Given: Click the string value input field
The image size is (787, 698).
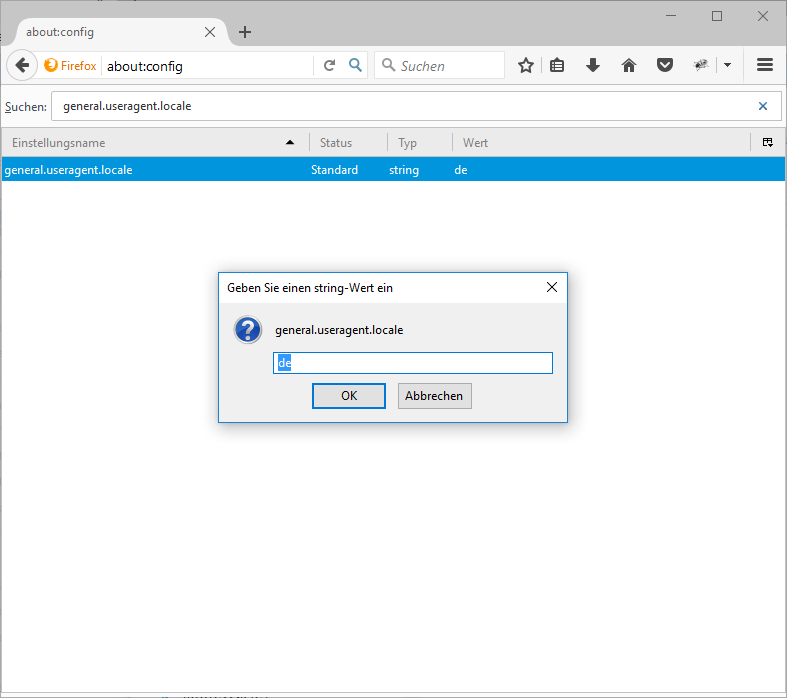Looking at the screenshot, I should [x=412, y=363].
